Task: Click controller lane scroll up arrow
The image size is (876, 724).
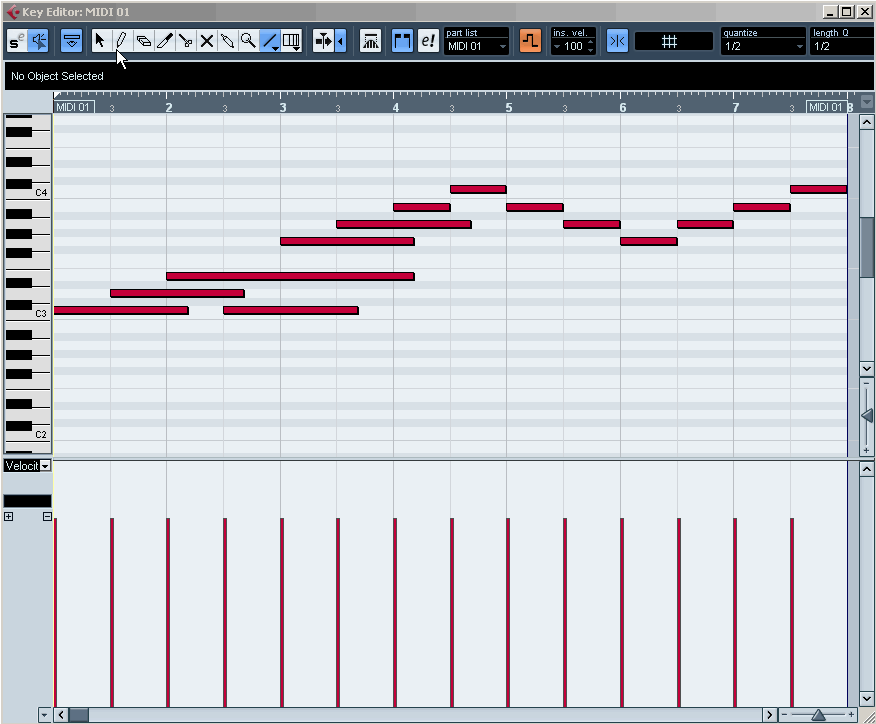Action: (867, 470)
